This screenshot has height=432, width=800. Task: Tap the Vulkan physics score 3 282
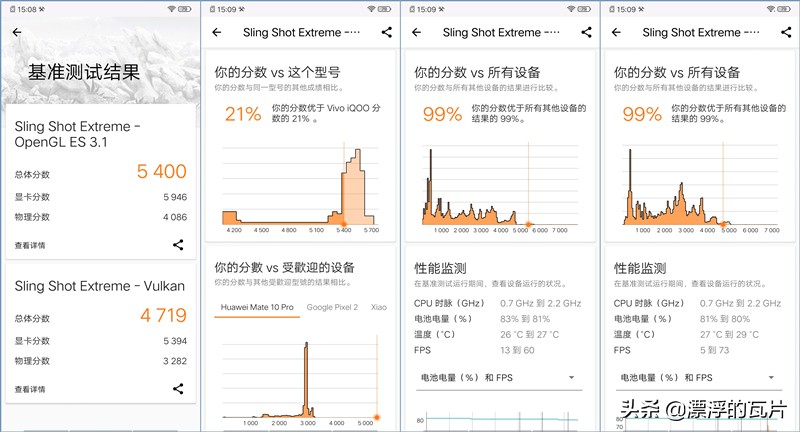175,361
